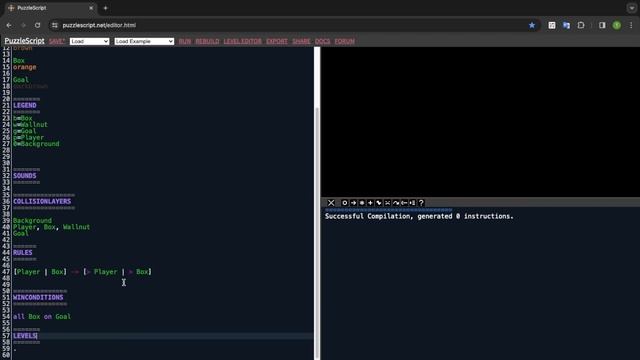This screenshot has width=640, height=360.
Task: Click the PuzzleScript logo link
Action: 24,41
